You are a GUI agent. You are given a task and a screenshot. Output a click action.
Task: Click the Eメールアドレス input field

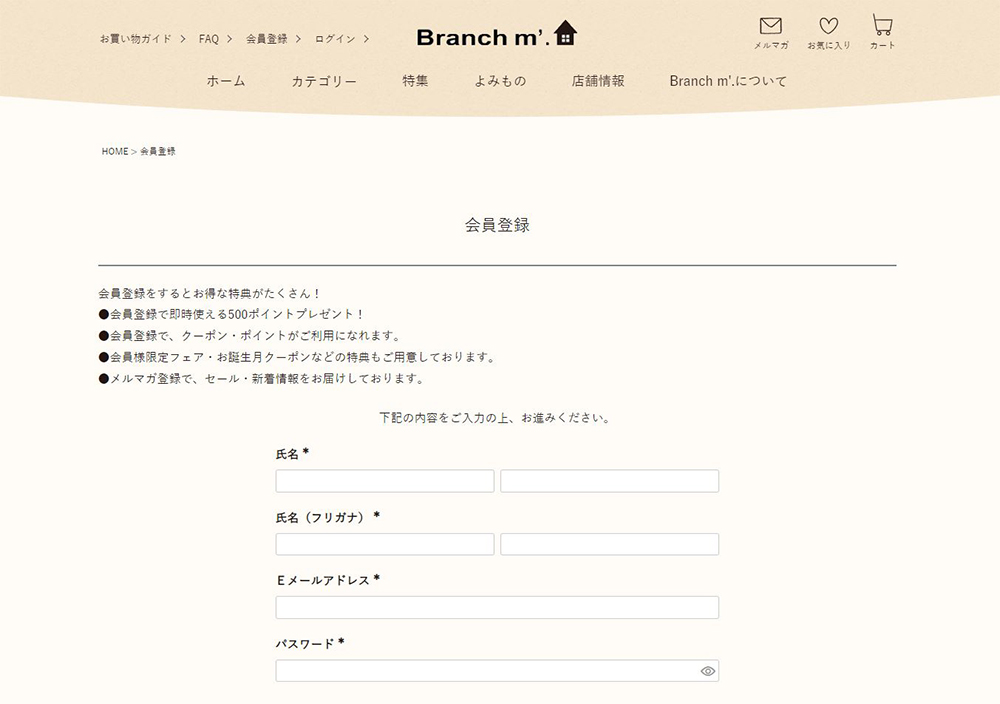[497, 607]
